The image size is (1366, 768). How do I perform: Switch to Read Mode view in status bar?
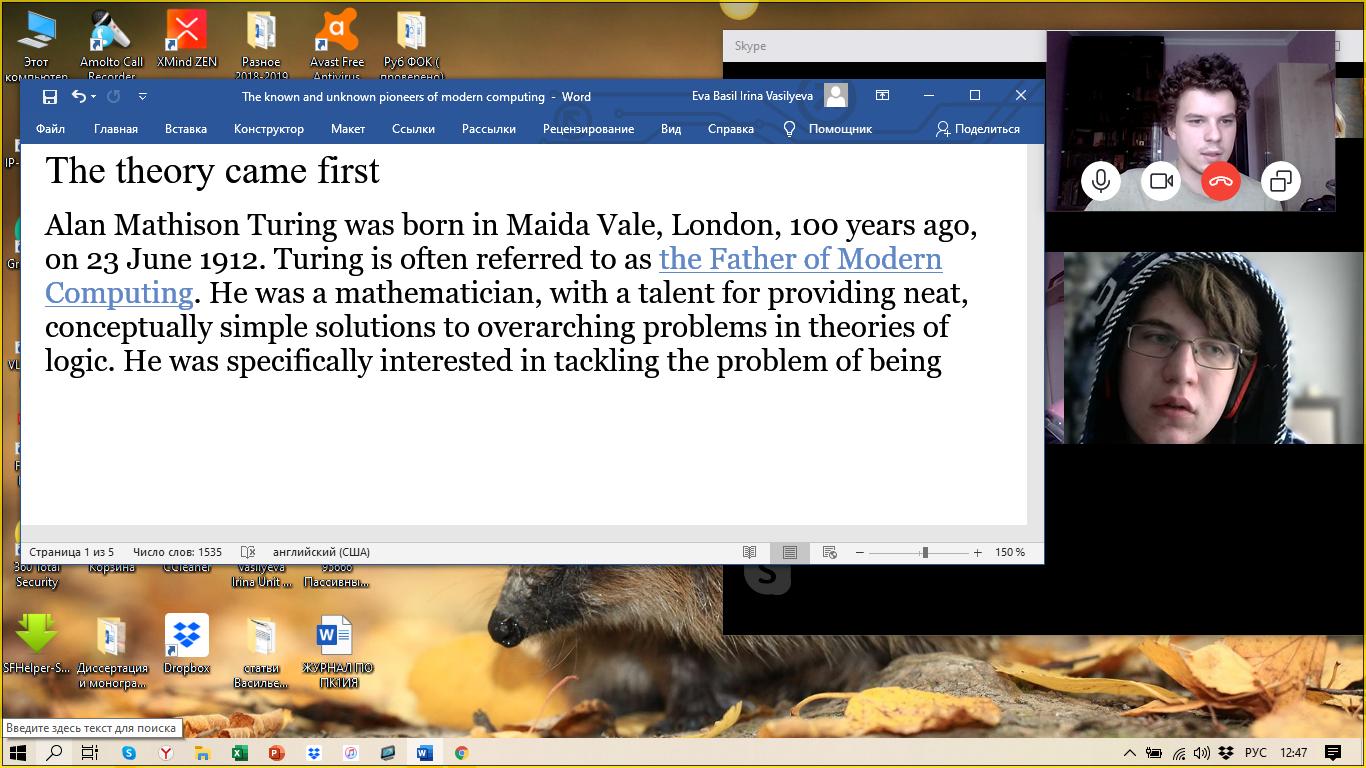click(x=750, y=552)
